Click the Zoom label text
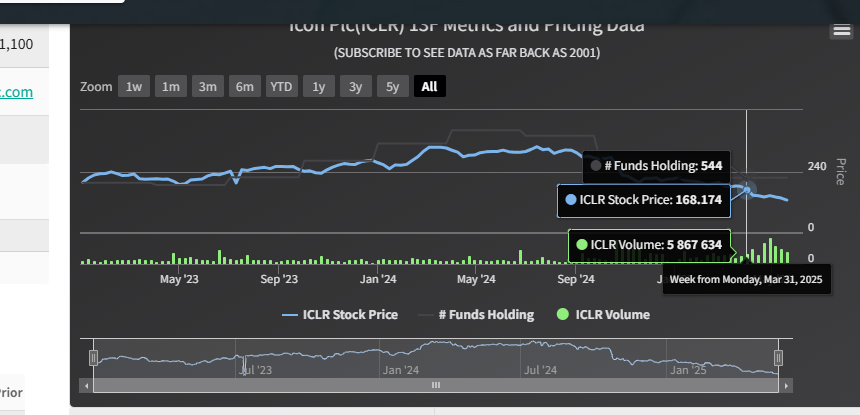Viewport: 860px width, 415px height. tap(96, 87)
